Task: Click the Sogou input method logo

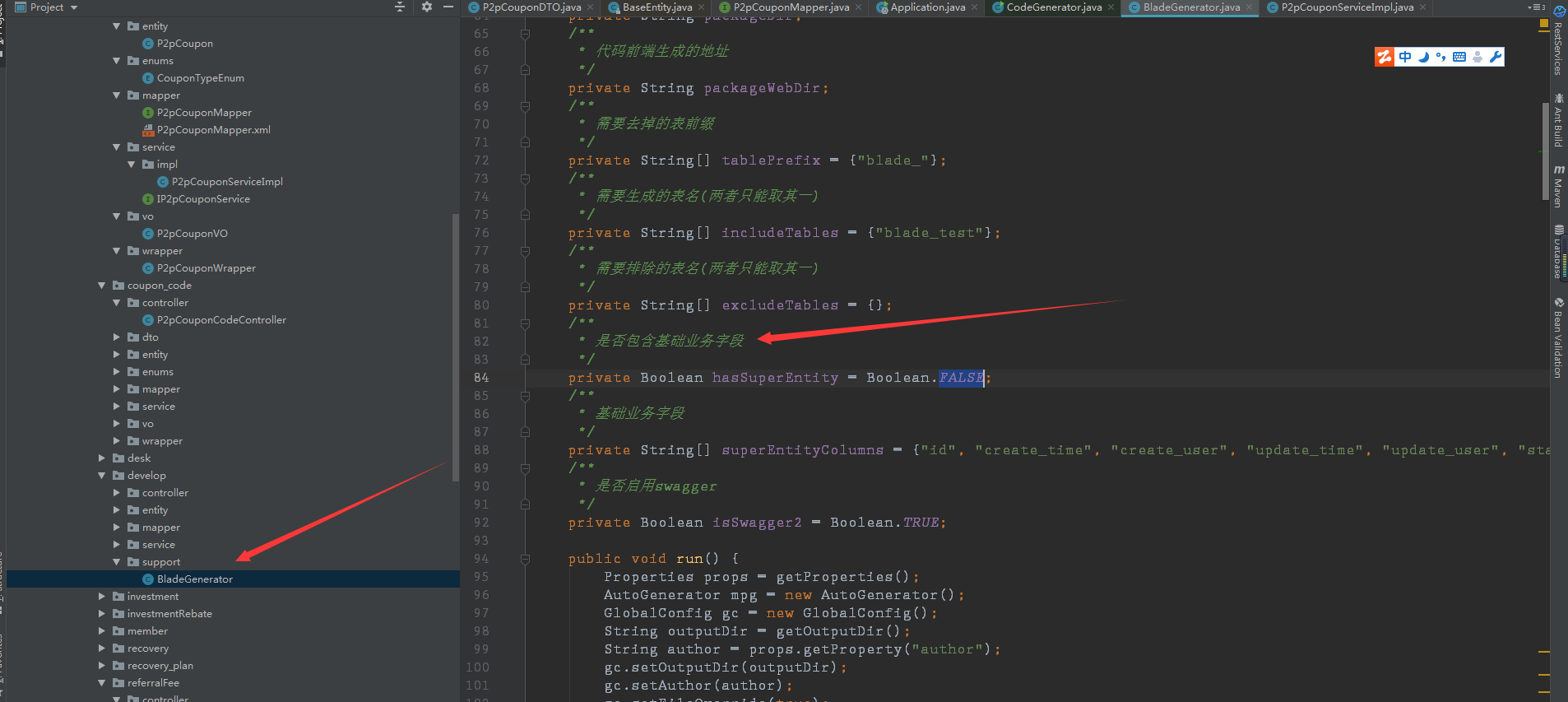Action: click(1385, 57)
